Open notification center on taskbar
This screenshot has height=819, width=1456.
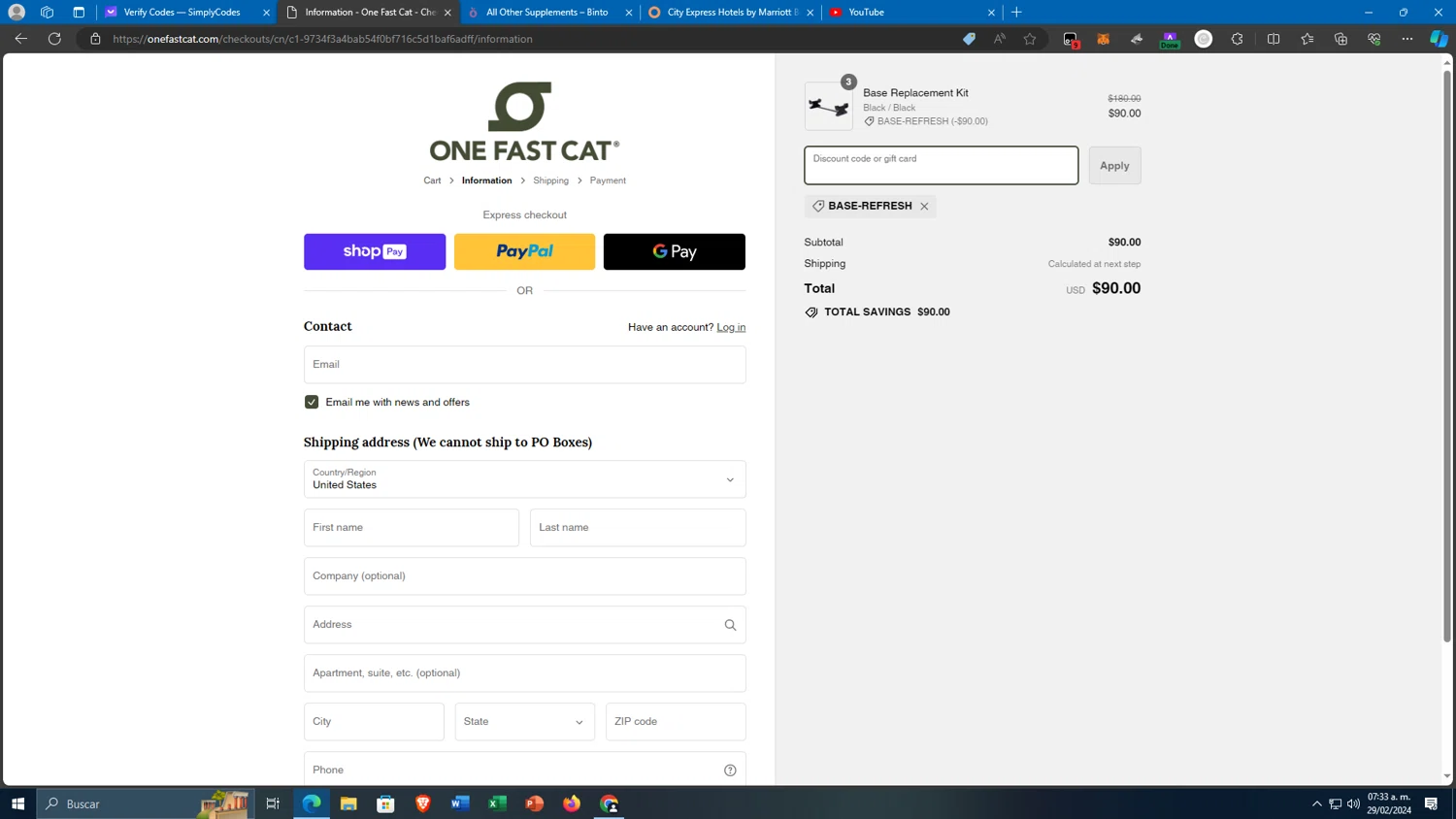point(1431,803)
